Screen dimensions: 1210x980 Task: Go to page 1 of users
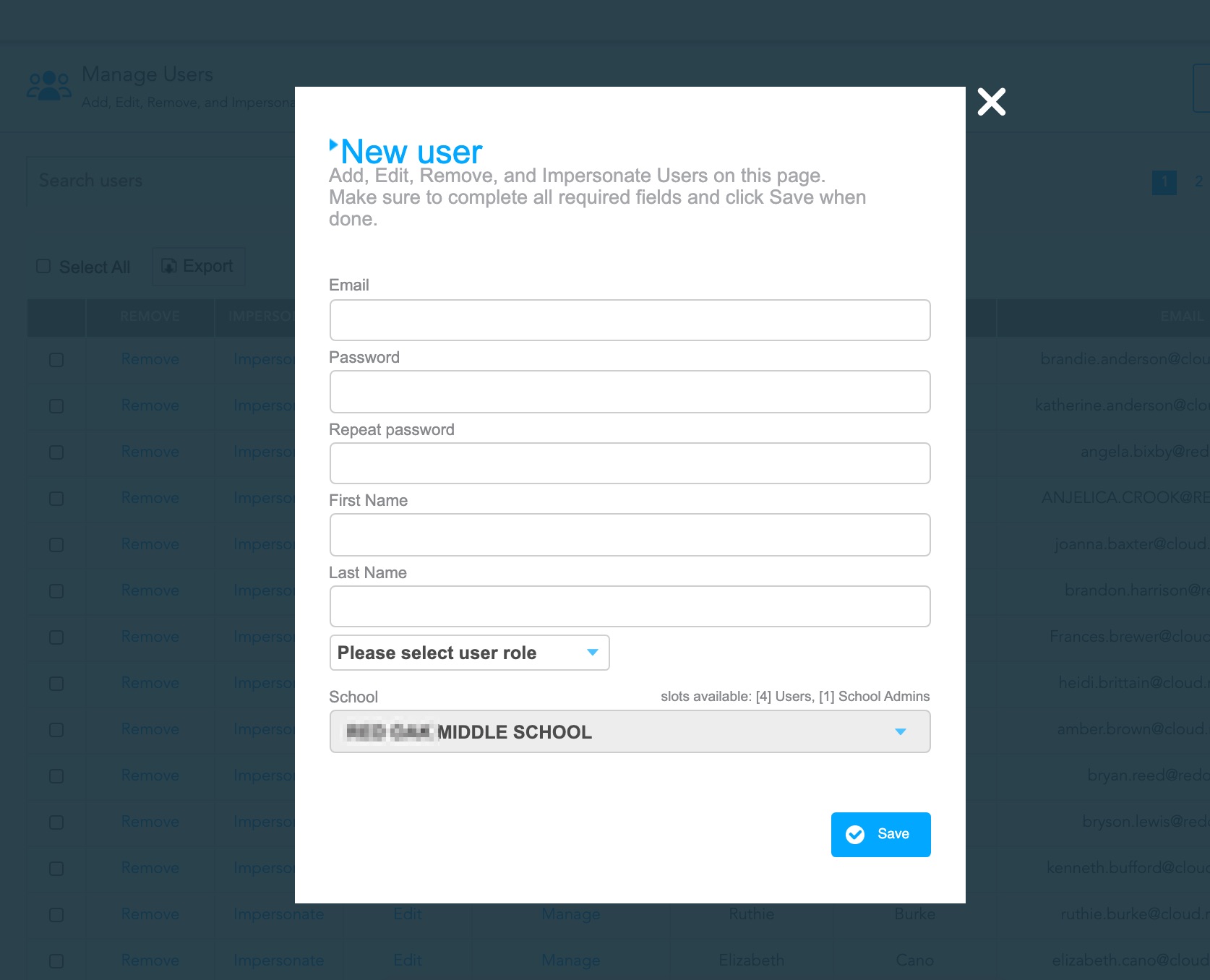tap(1164, 181)
